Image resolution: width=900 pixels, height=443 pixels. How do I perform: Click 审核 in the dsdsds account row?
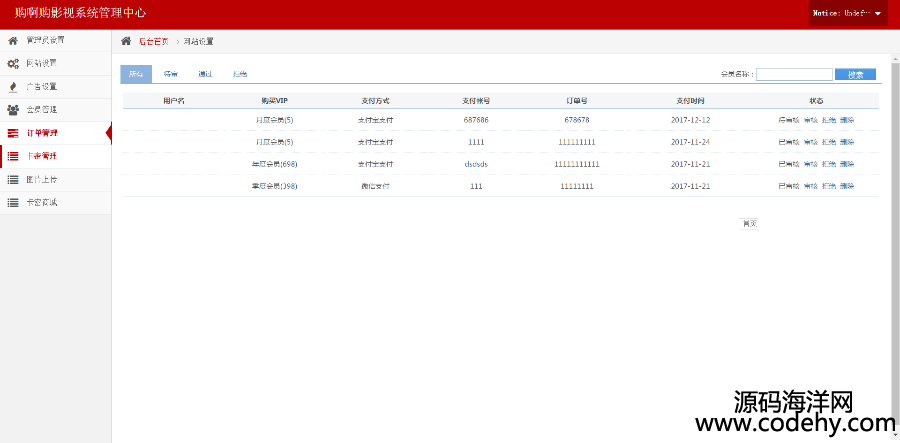810,164
